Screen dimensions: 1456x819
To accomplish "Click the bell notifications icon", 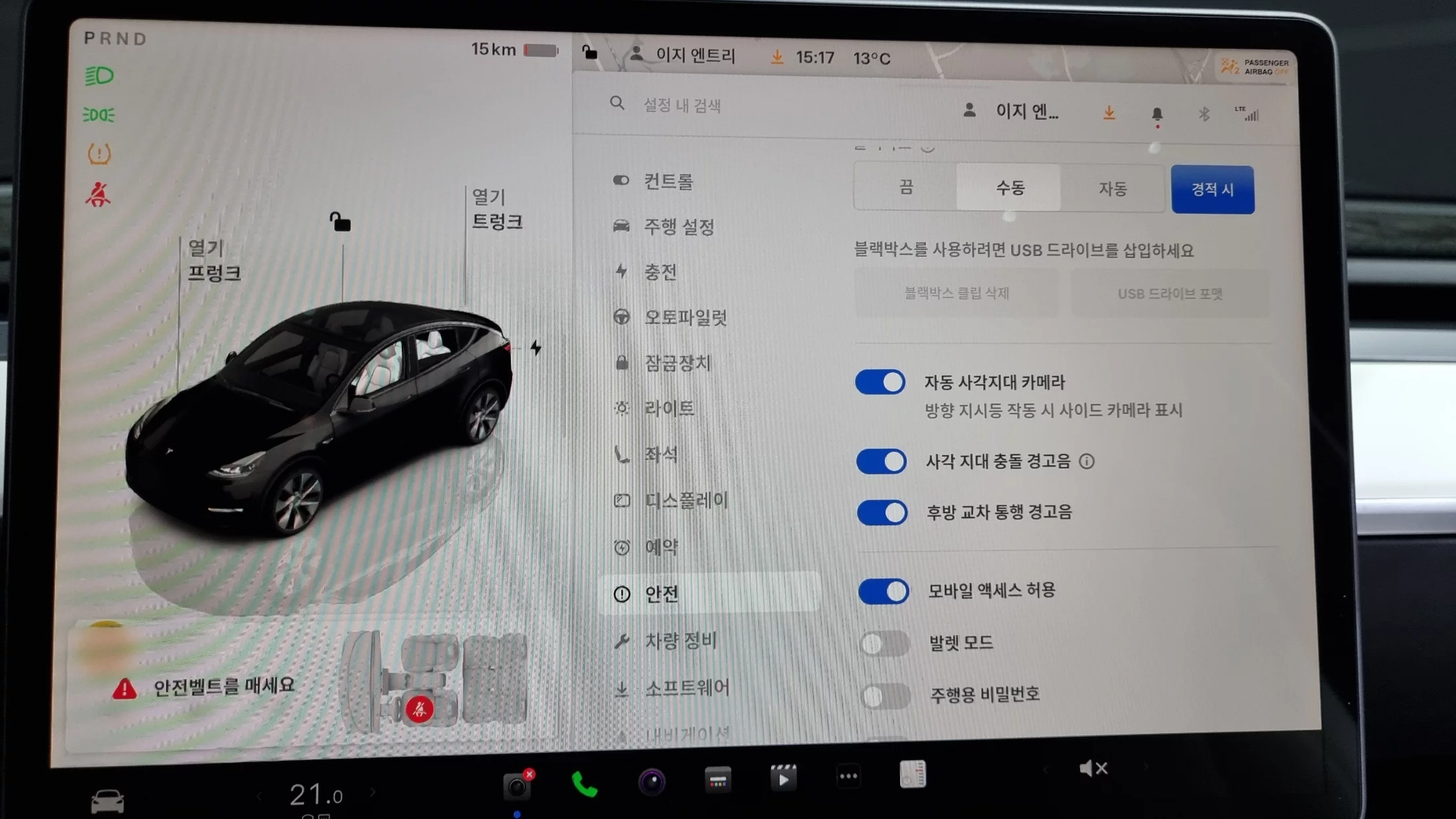I will click(x=1157, y=114).
